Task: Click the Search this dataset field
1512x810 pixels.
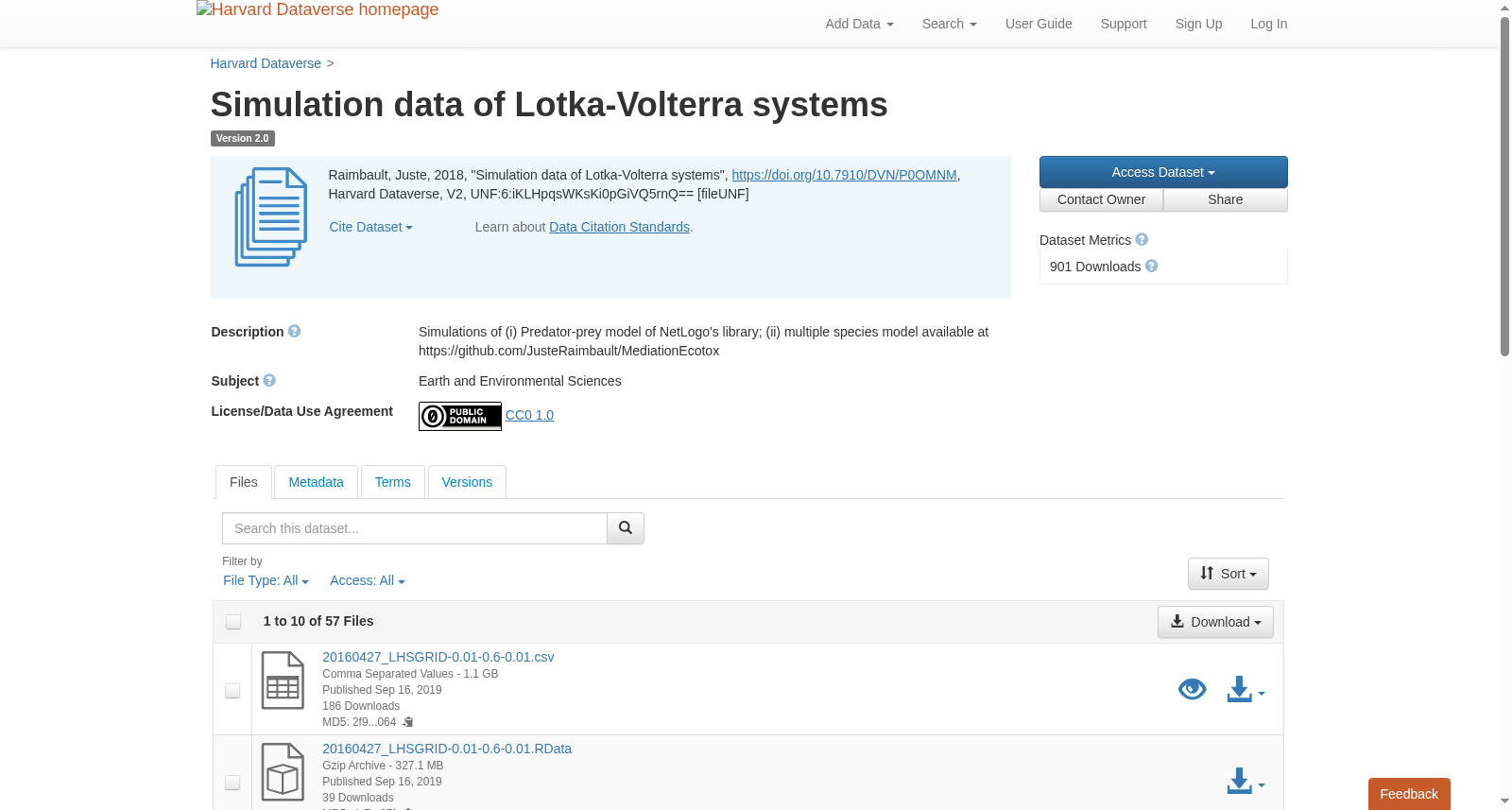Action: 415,528
